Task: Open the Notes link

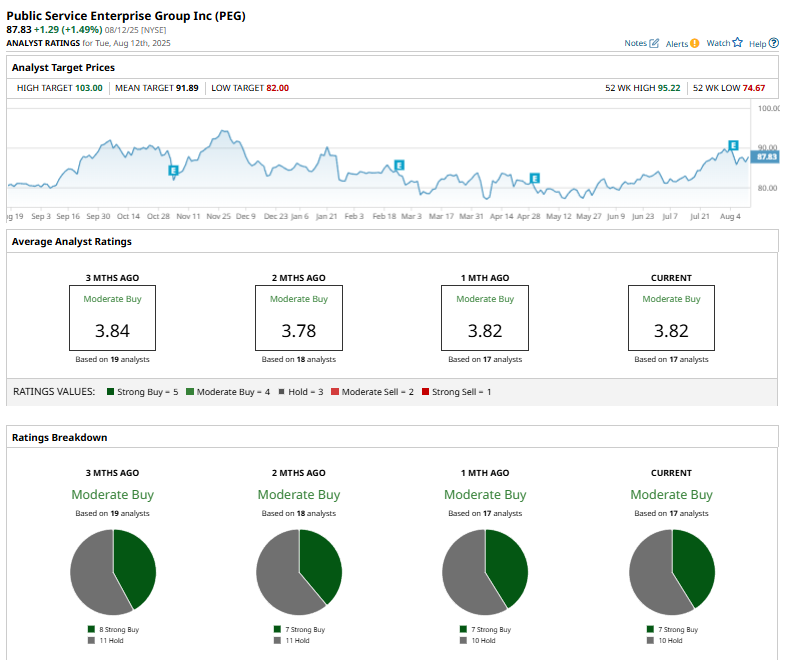Action: coord(635,43)
